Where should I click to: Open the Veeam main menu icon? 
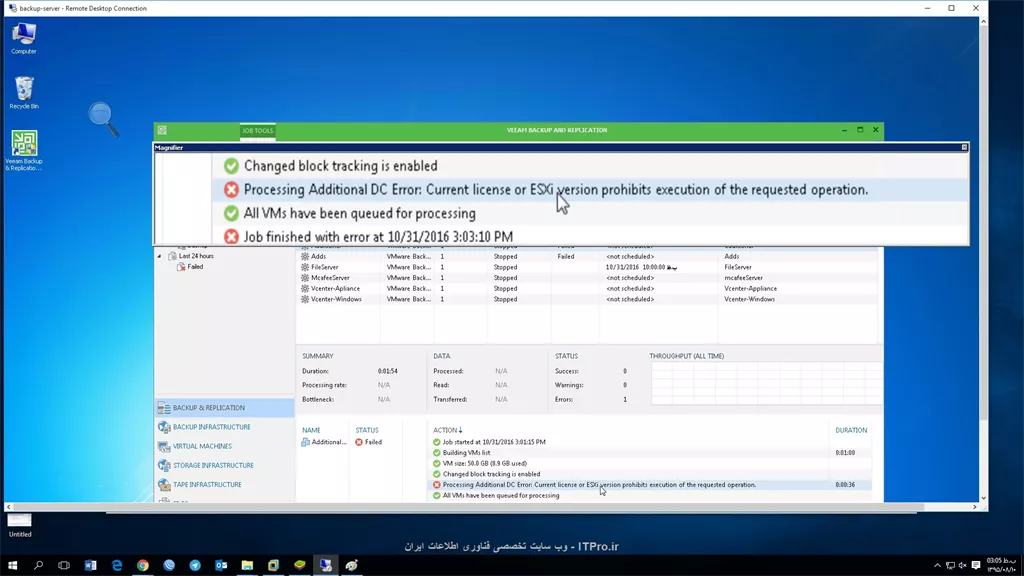tap(162, 130)
